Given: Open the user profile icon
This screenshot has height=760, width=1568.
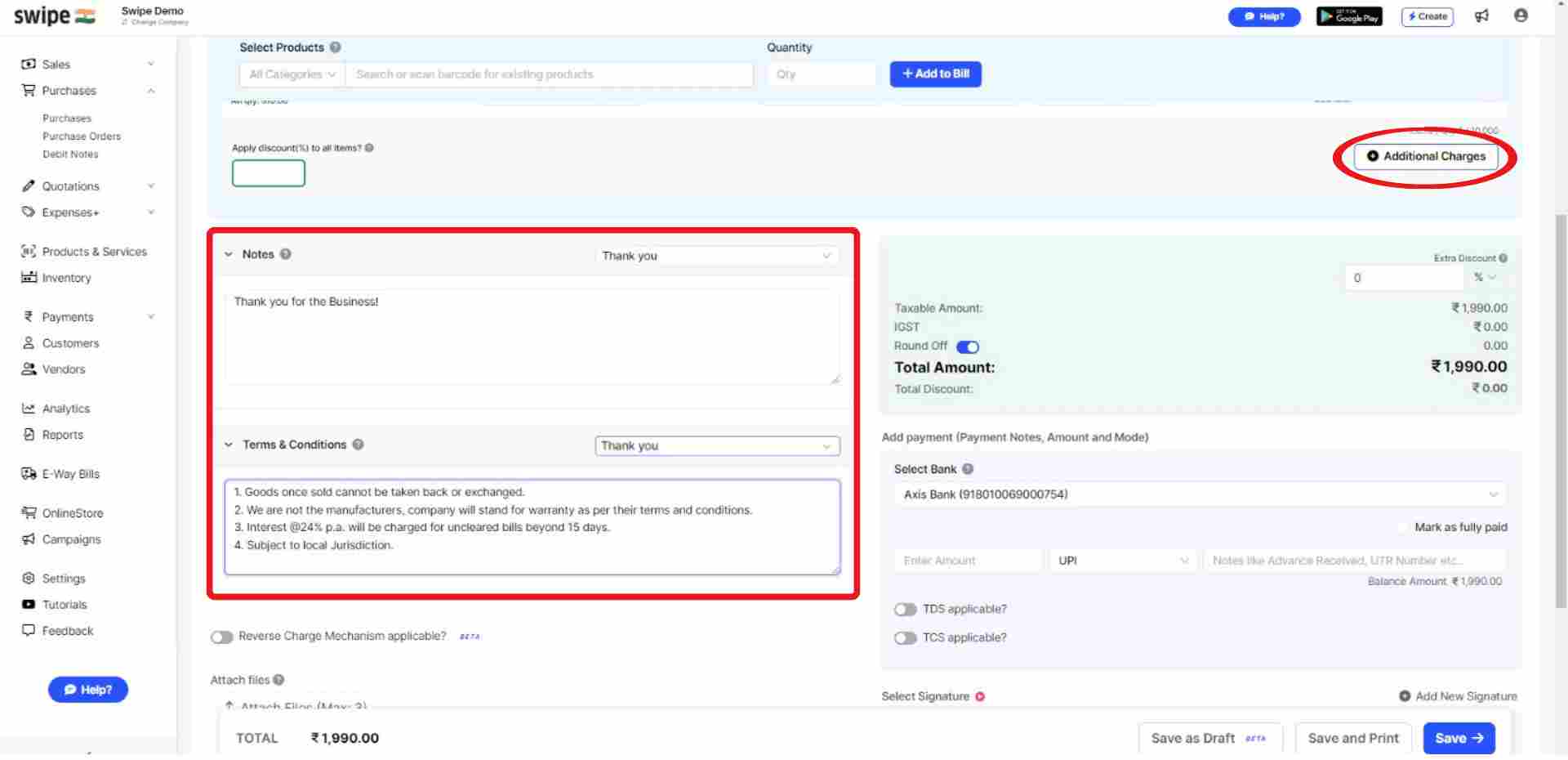Looking at the screenshot, I should coord(1521,16).
